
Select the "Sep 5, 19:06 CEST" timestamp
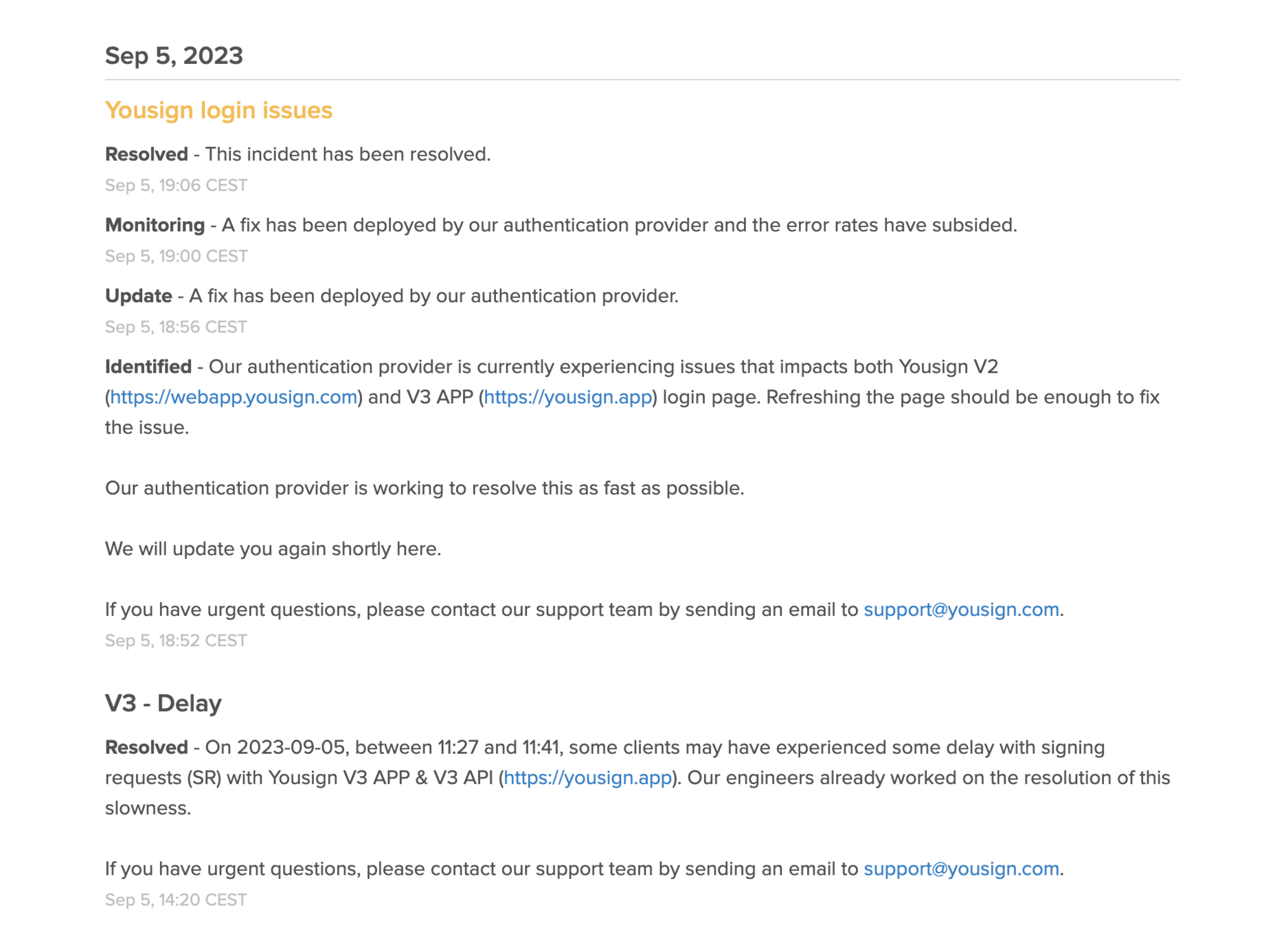click(176, 185)
